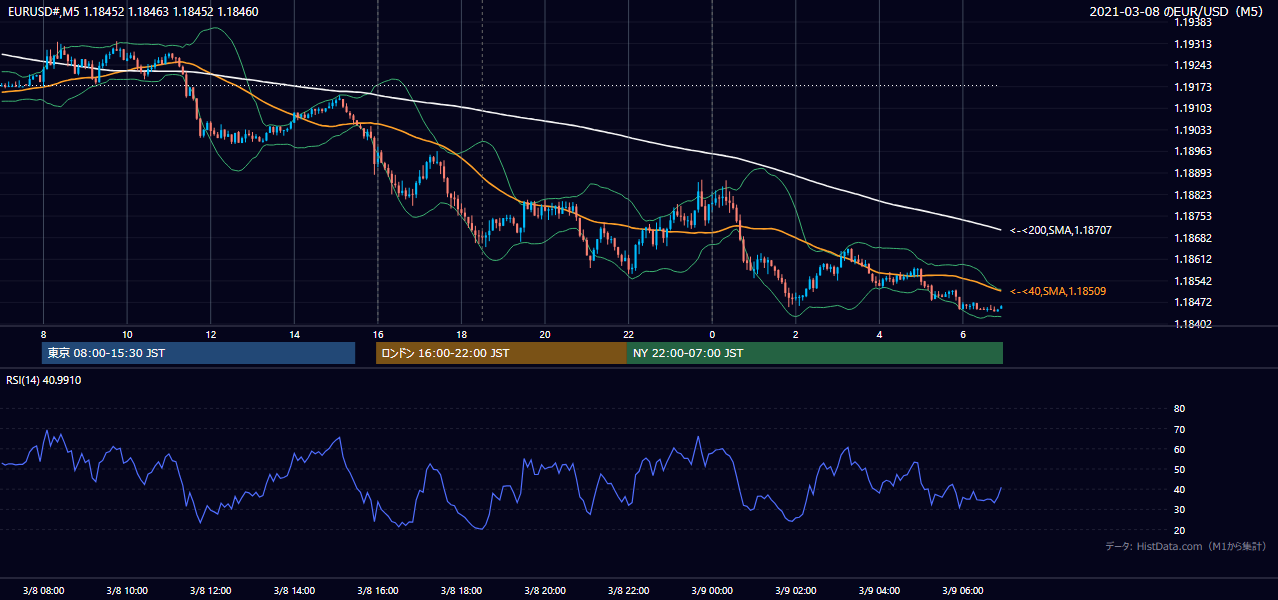Click the 3/8 10:00 date label

[x=127, y=590]
